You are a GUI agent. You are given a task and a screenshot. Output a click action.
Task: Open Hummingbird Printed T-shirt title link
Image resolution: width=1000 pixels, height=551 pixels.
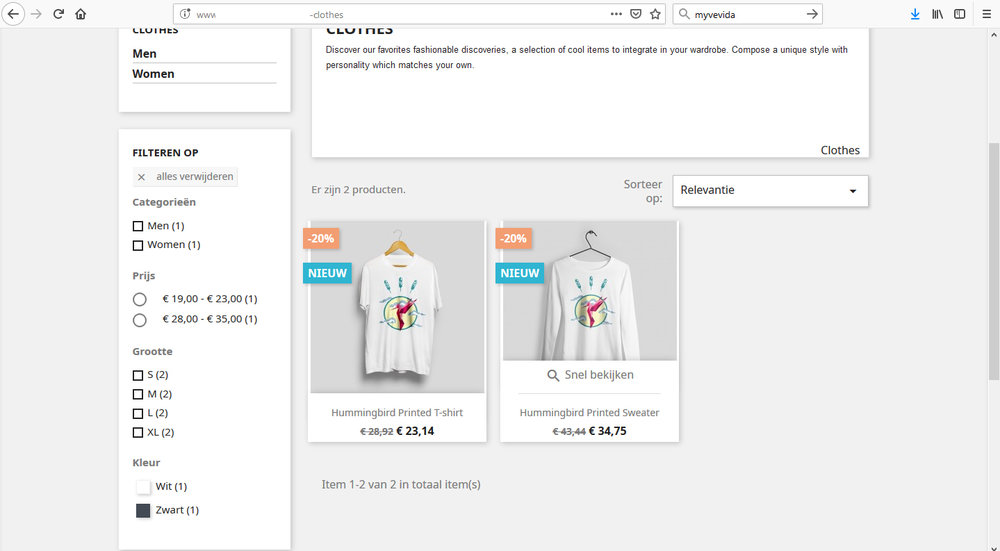397,413
